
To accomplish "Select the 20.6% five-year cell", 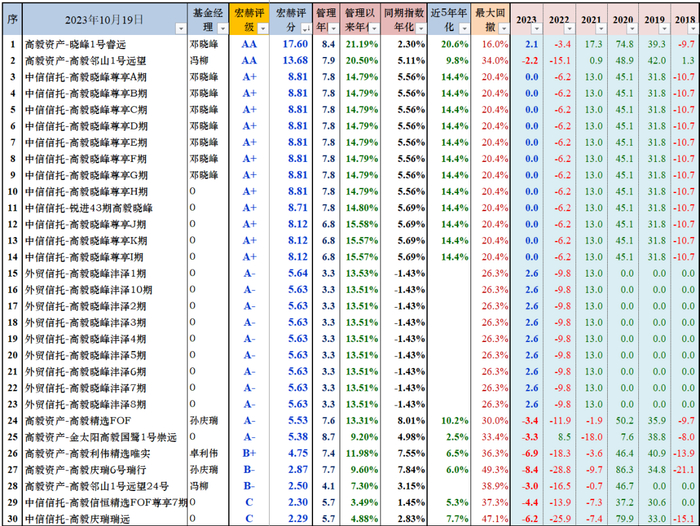I will 449,45.
